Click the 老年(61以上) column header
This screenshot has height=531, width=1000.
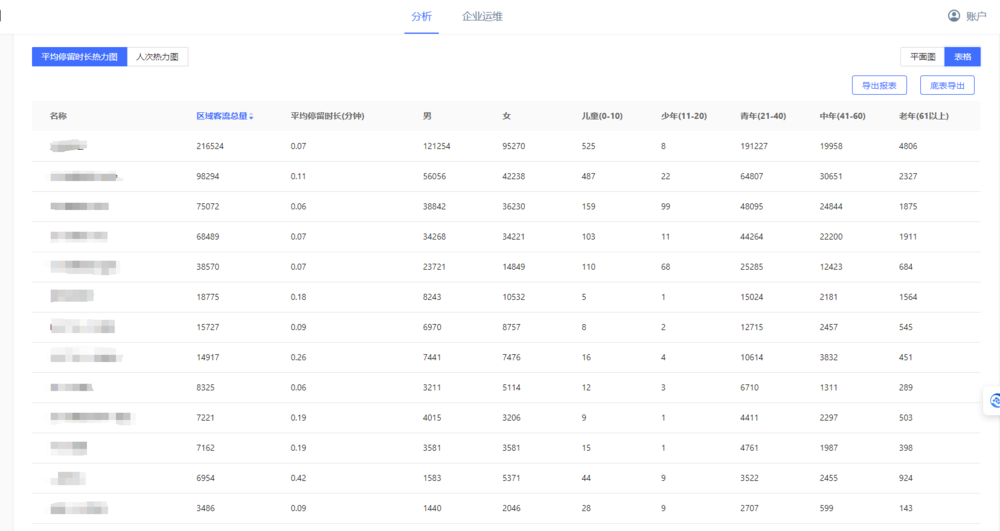(923, 116)
